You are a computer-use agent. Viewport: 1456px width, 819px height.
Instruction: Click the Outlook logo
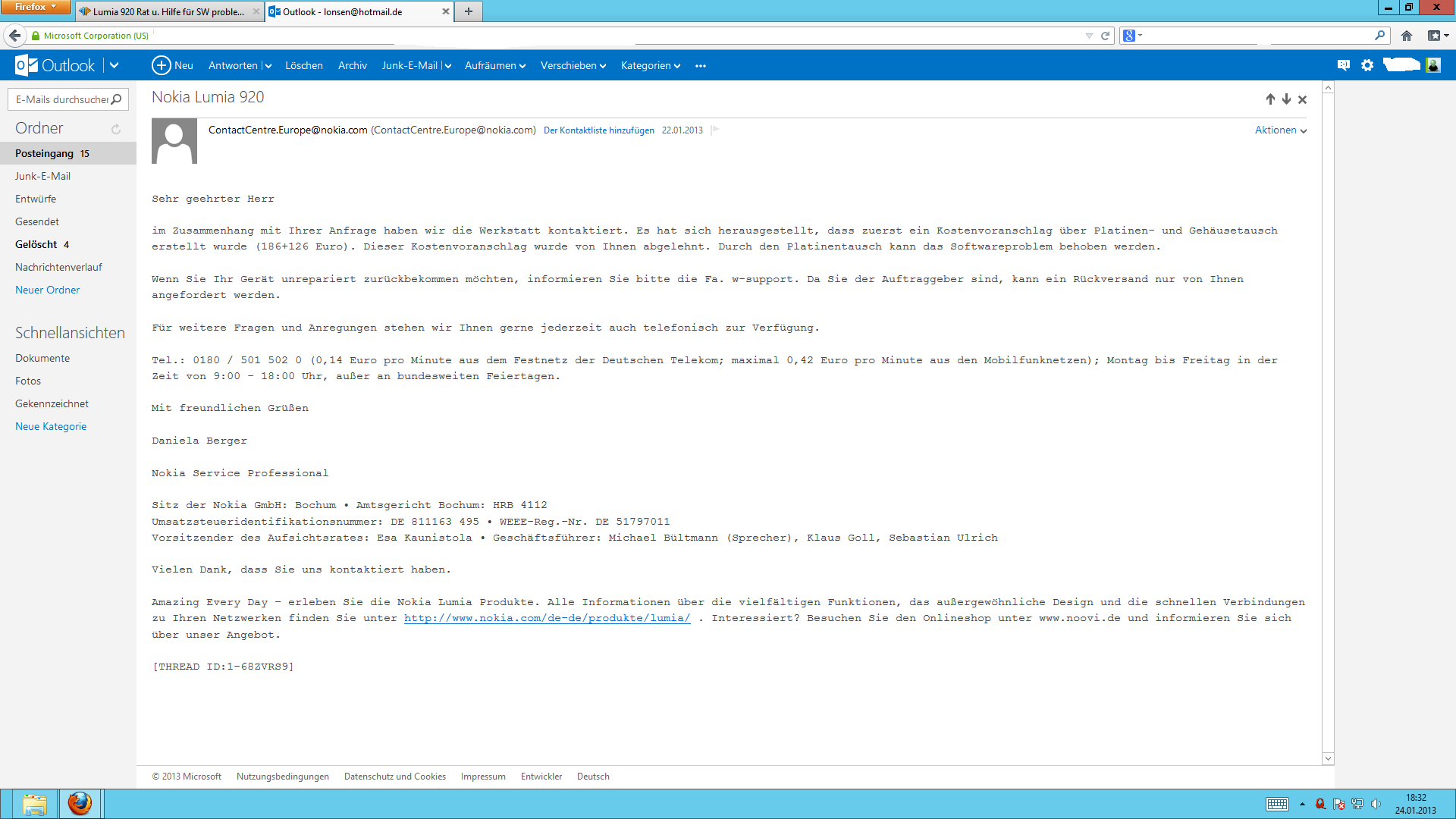pos(55,65)
